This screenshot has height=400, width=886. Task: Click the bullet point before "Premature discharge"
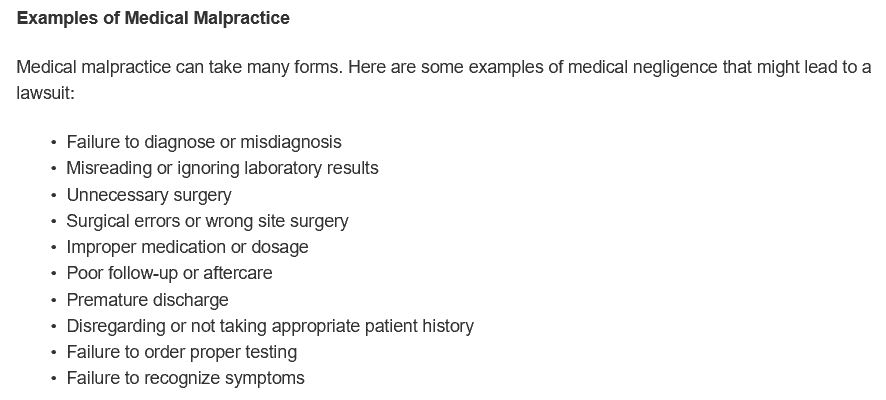point(53,300)
